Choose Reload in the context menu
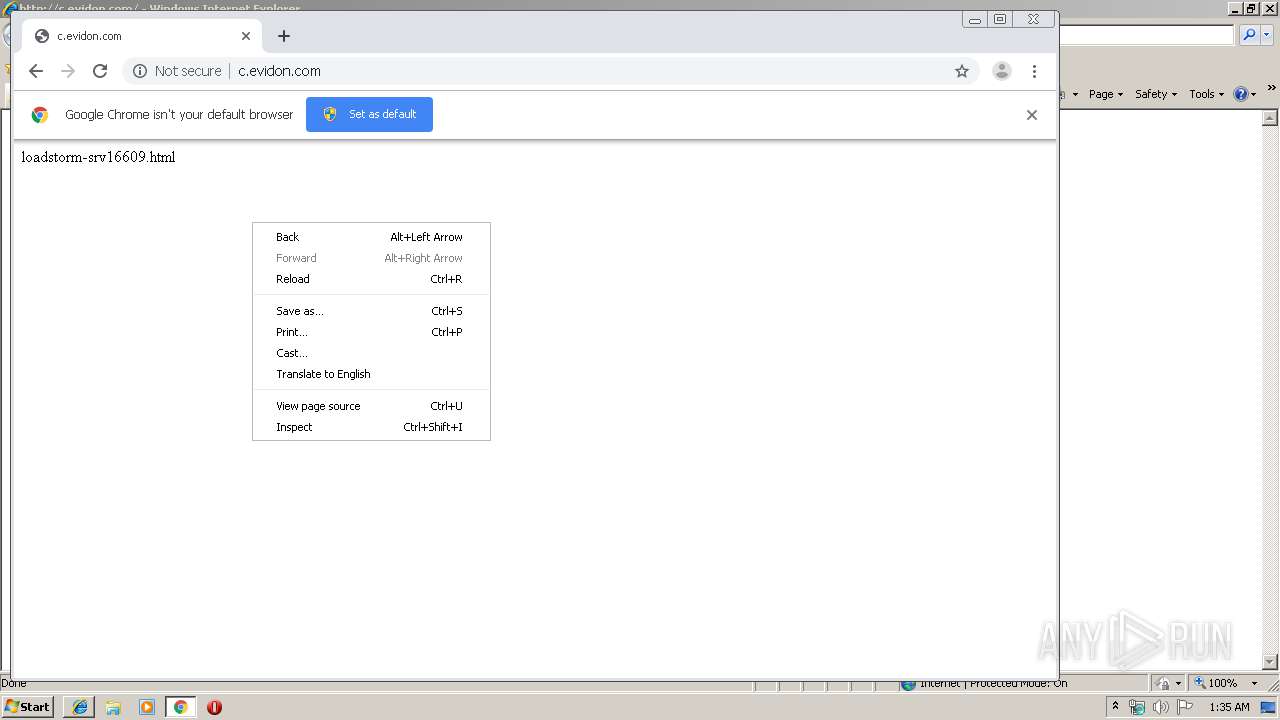The height and width of the screenshot is (720, 1280). point(371,279)
